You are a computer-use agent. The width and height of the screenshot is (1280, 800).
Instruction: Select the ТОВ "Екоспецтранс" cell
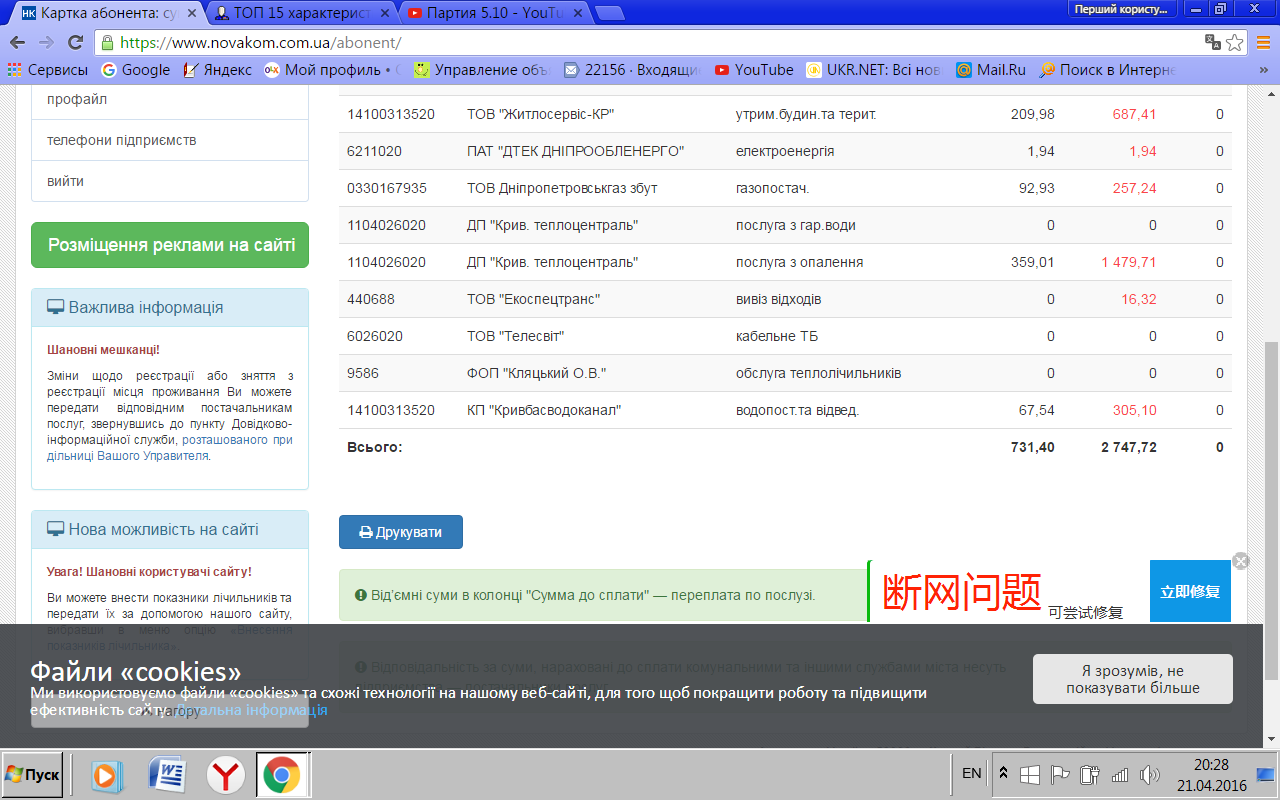(533, 299)
